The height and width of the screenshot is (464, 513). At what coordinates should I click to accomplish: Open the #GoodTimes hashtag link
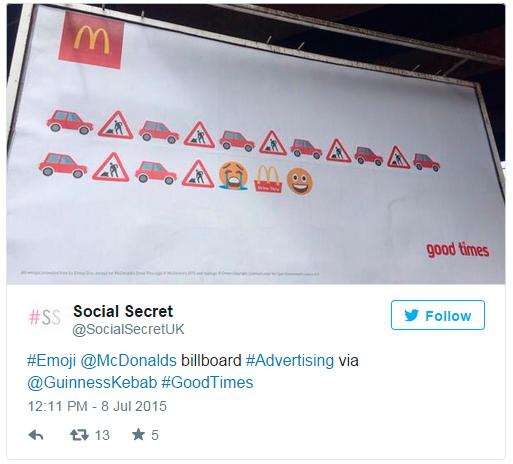click(207, 382)
